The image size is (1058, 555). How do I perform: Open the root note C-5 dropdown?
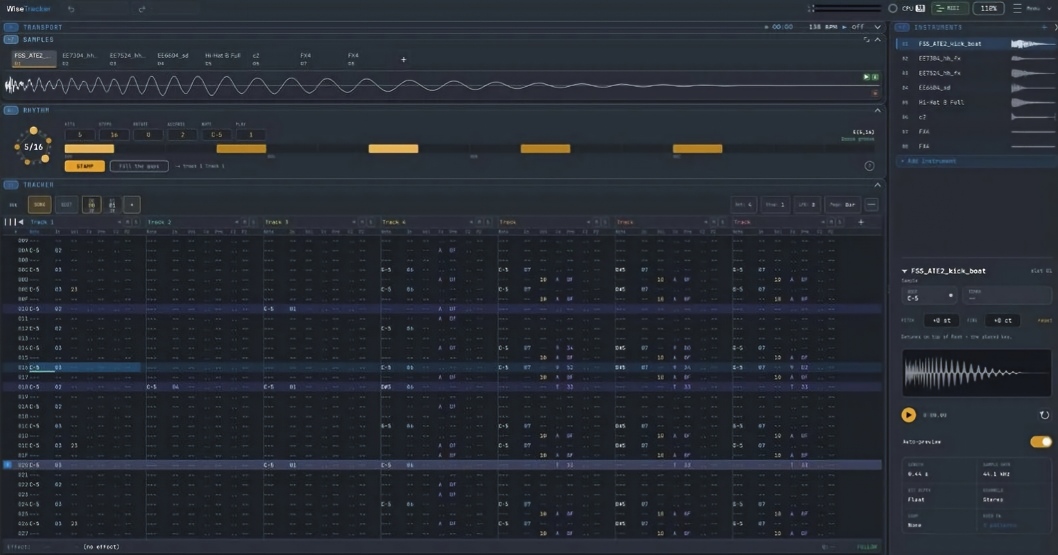pos(929,295)
